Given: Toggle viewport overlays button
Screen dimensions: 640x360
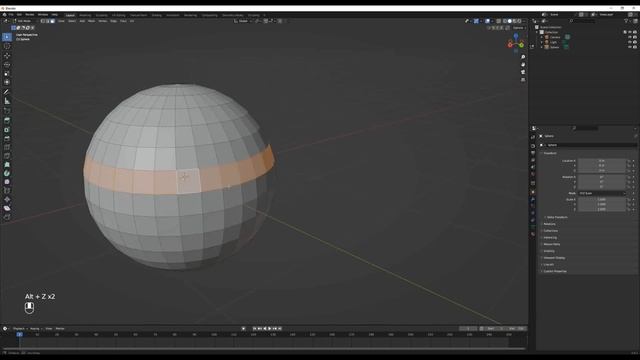Looking at the screenshot, I should click(x=487, y=21).
